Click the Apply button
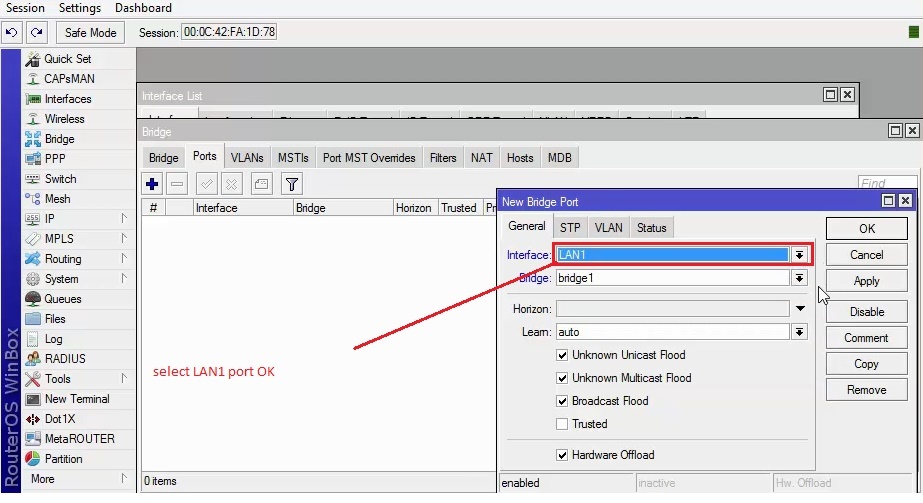Viewport: 923px width, 503px height. tap(866, 282)
